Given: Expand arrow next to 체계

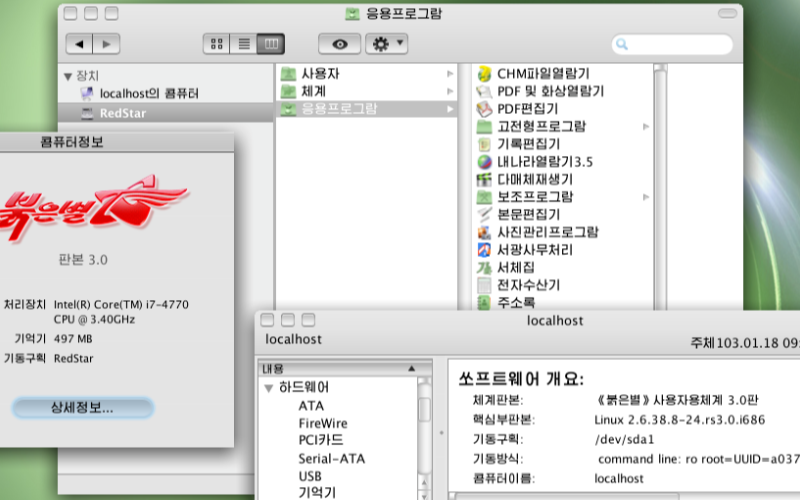Looking at the screenshot, I should (450, 91).
